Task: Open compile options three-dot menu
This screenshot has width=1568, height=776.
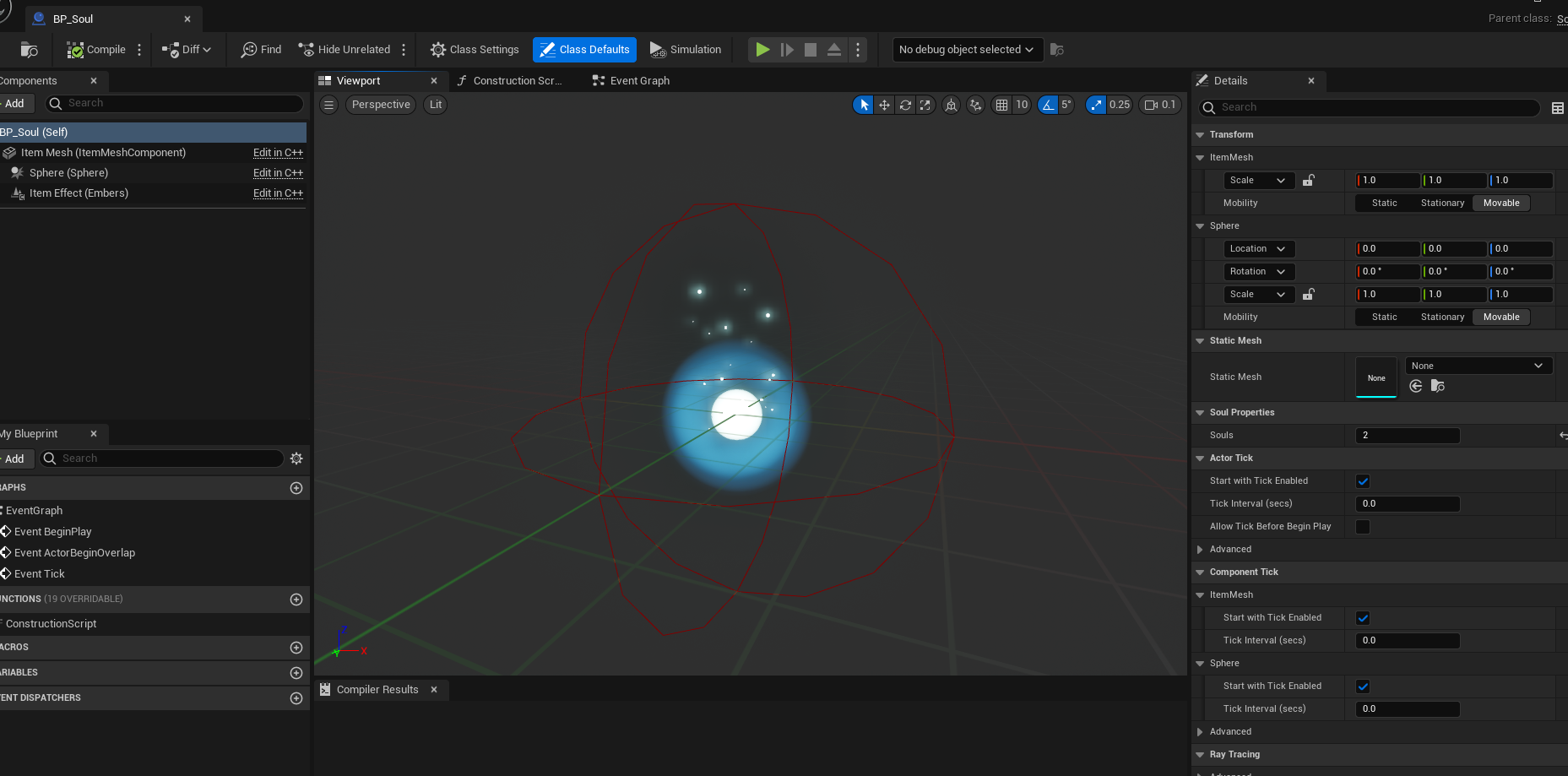Action: (139, 50)
